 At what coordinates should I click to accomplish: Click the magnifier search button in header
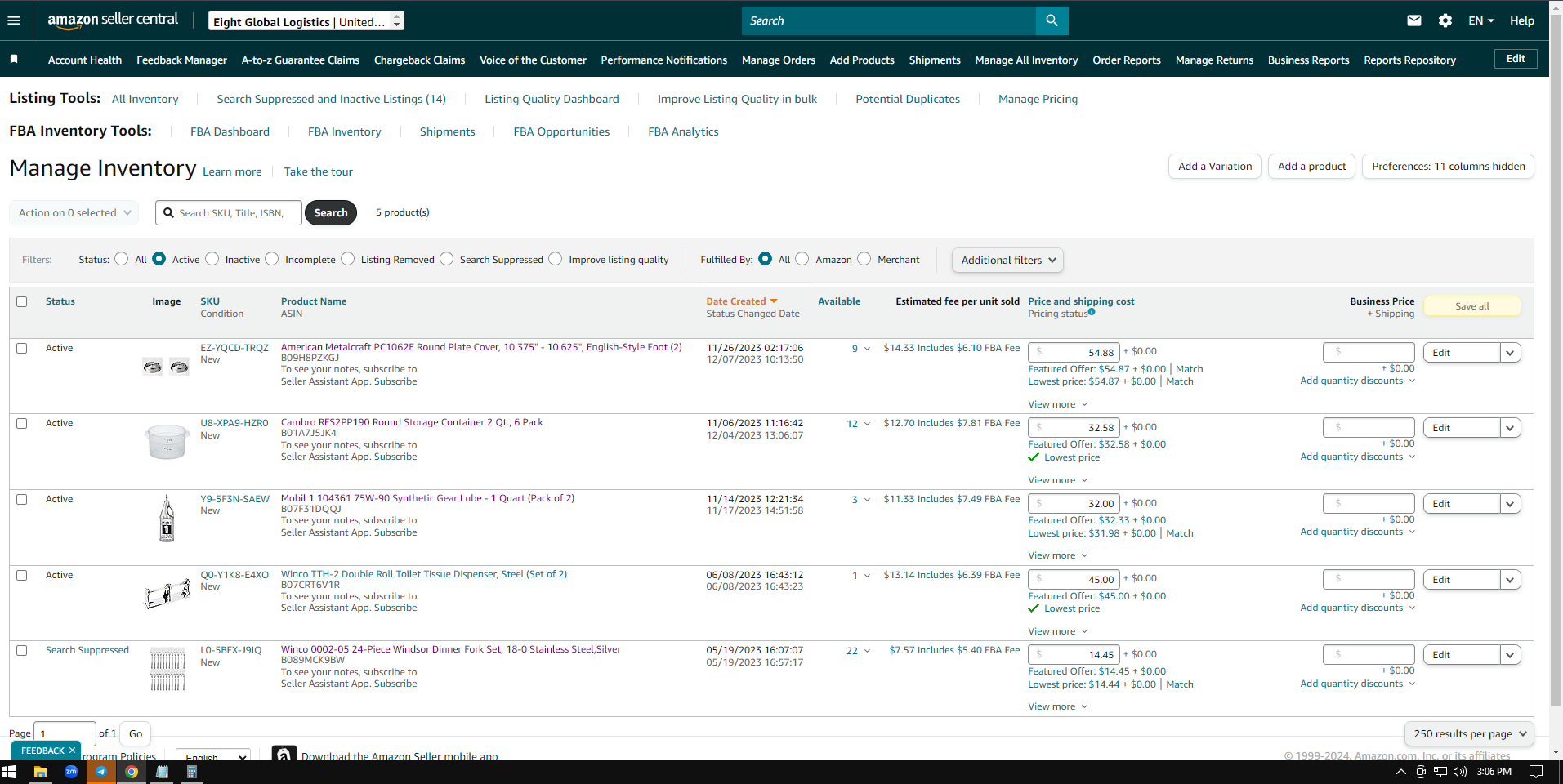point(1052,20)
